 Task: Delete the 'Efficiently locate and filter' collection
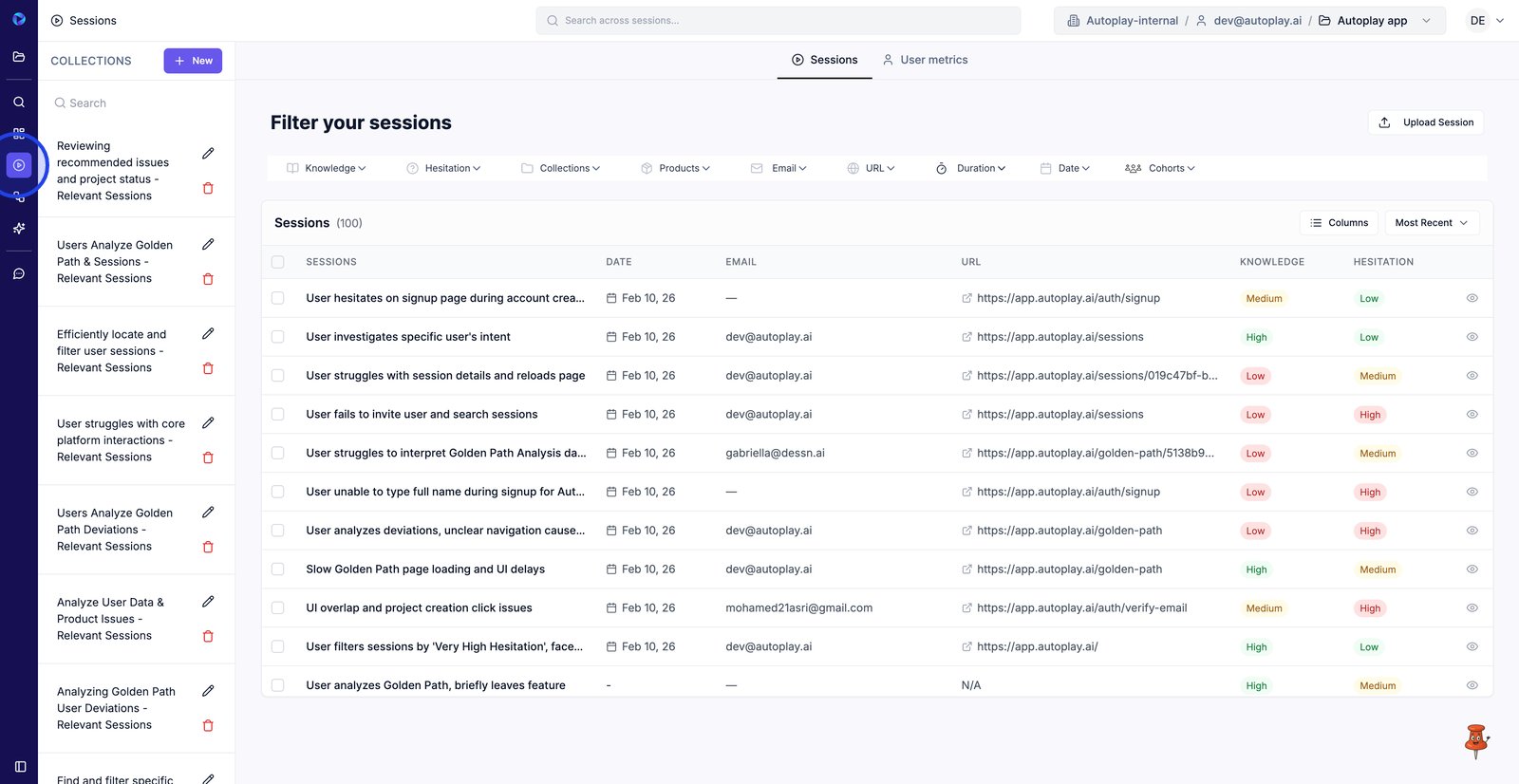[x=208, y=368]
